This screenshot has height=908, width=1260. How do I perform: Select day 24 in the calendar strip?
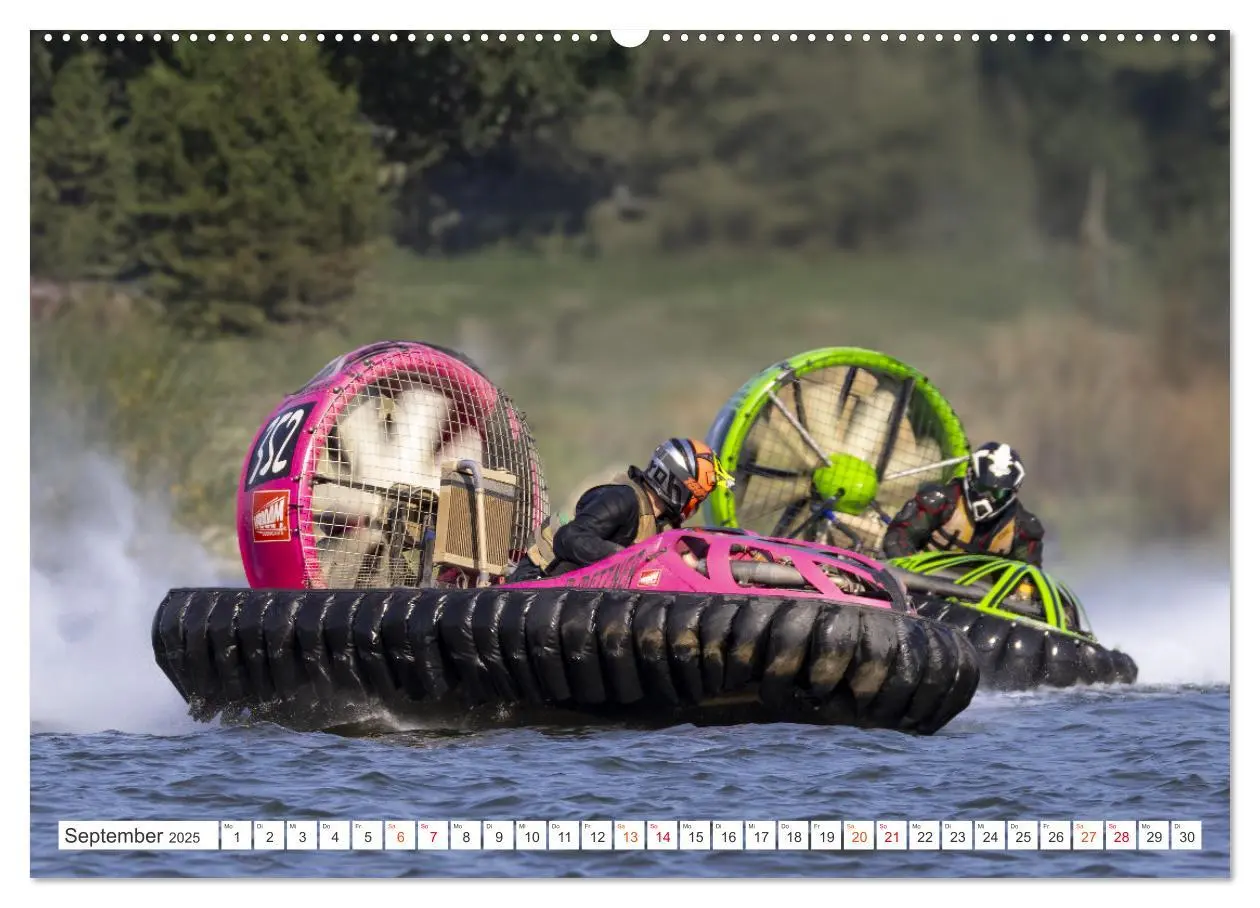pos(990,836)
